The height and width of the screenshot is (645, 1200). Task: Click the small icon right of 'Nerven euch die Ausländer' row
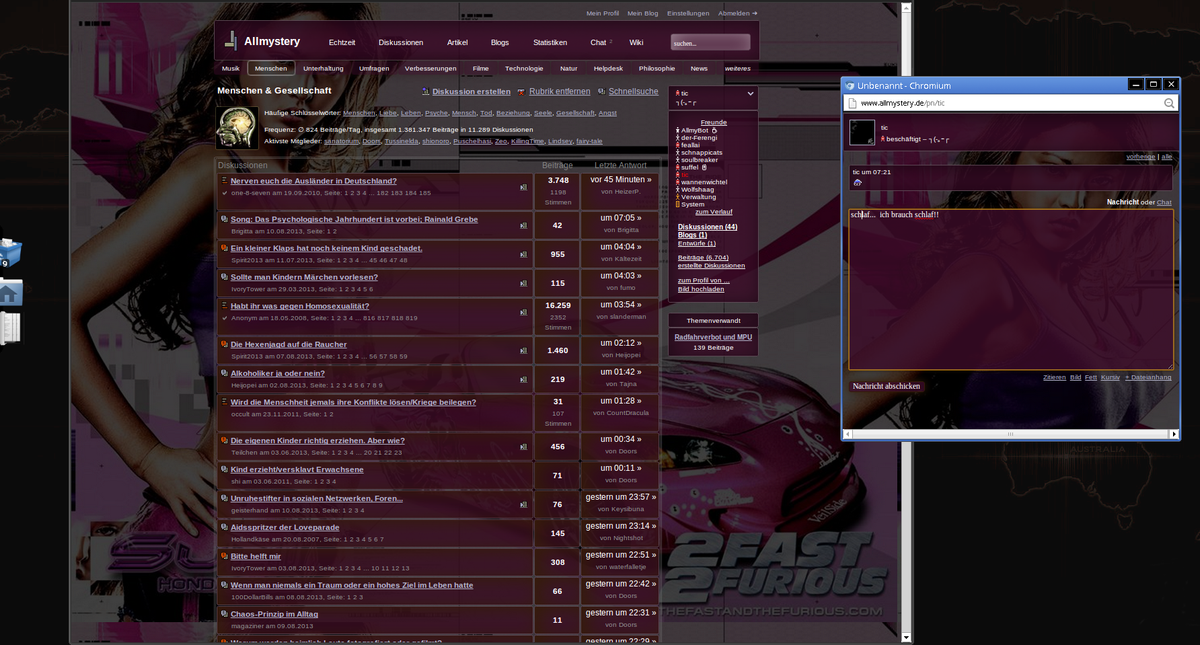tap(523, 186)
